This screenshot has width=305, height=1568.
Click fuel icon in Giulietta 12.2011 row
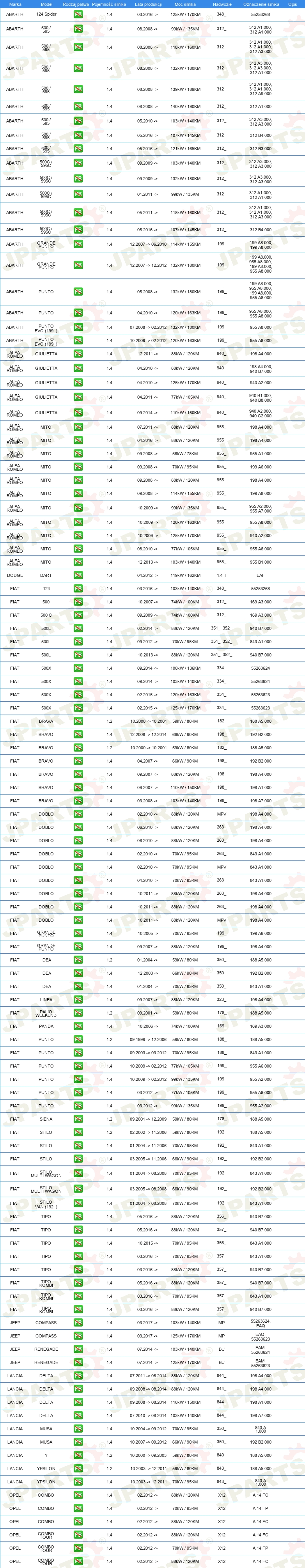pyautogui.click(x=78, y=354)
